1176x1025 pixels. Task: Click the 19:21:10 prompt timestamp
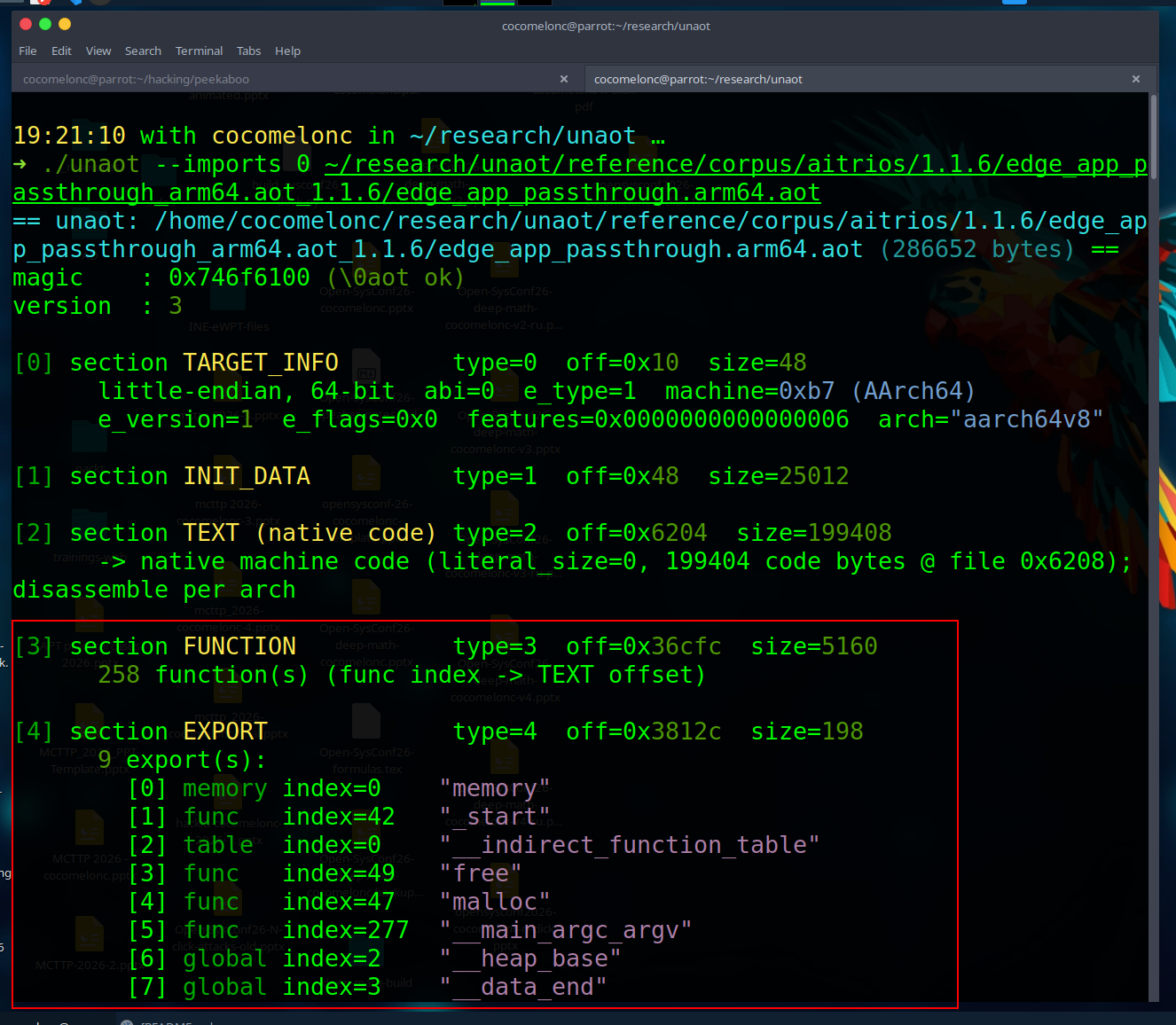coord(69,136)
